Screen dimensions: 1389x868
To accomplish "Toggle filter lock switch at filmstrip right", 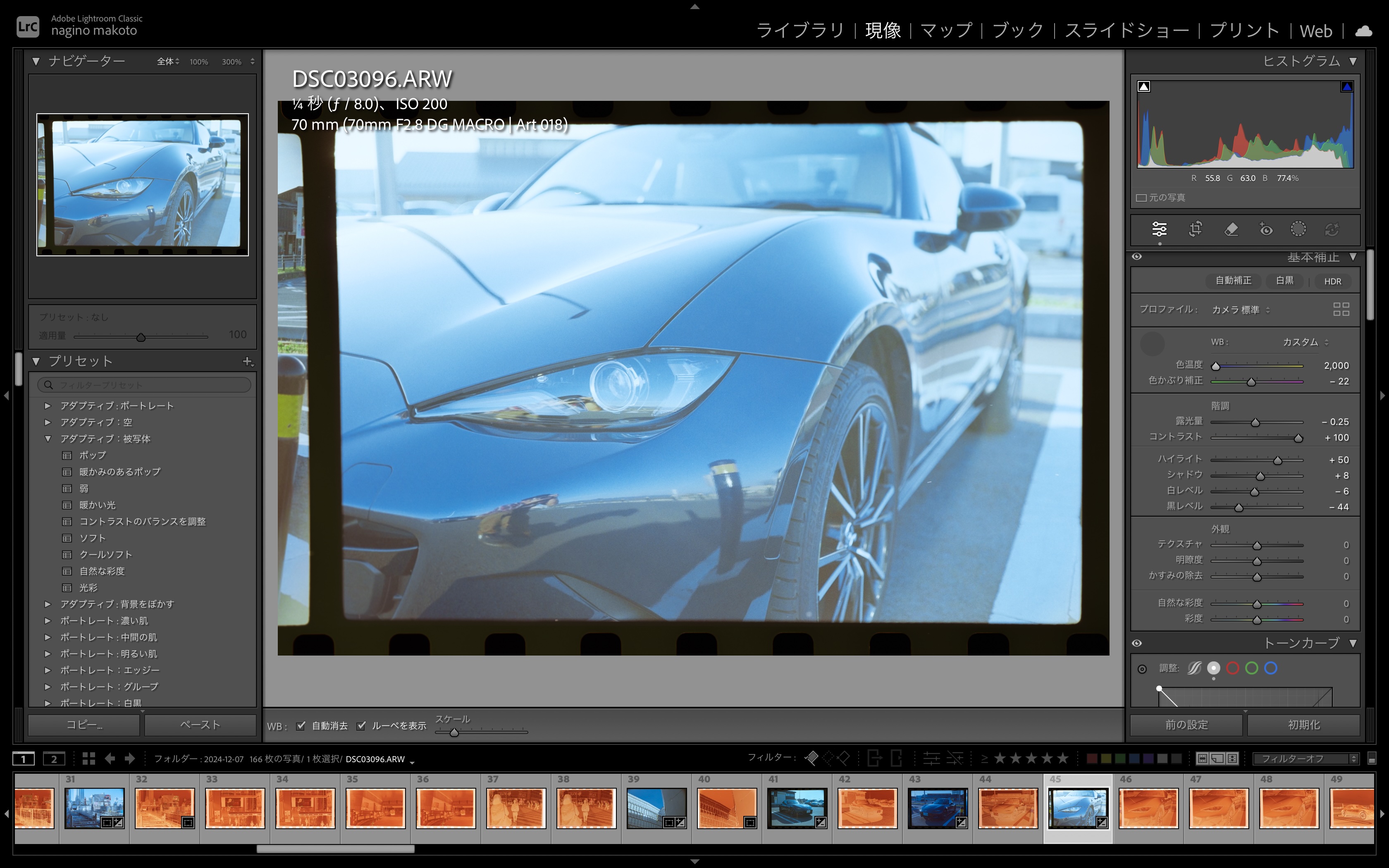I will [1372, 759].
